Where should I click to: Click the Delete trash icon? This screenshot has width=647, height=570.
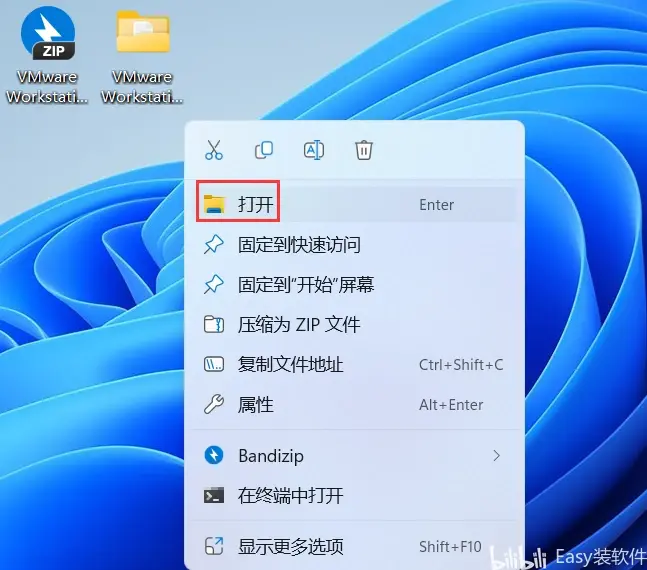tap(364, 150)
